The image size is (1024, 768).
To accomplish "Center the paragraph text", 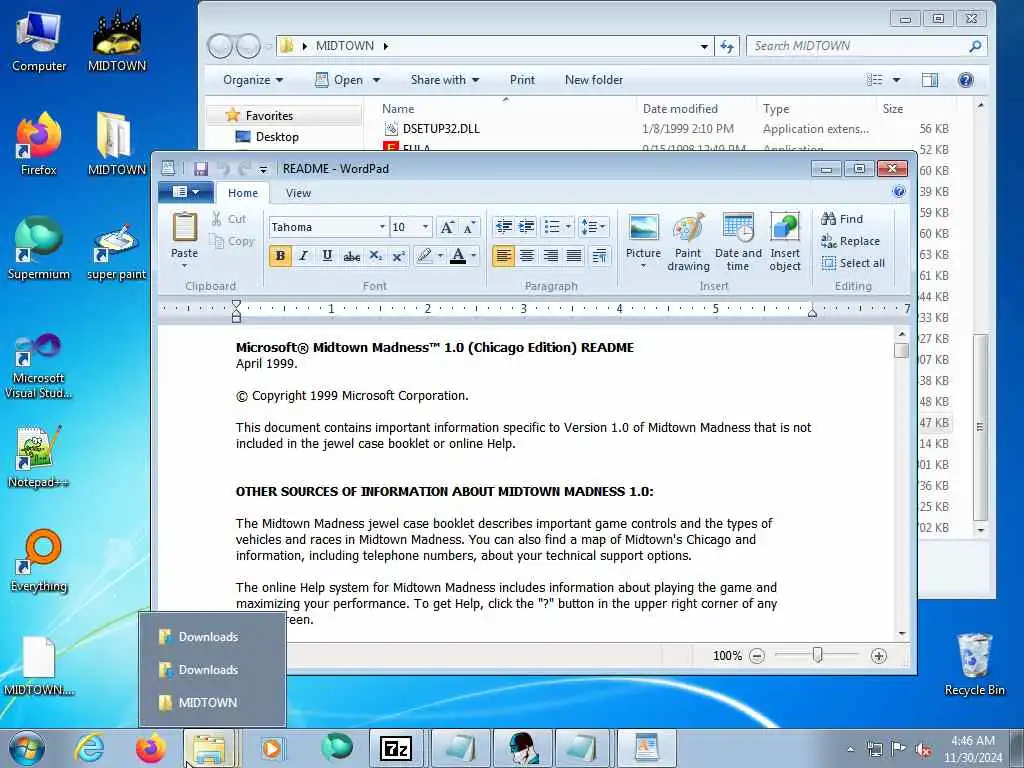I will (526, 256).
